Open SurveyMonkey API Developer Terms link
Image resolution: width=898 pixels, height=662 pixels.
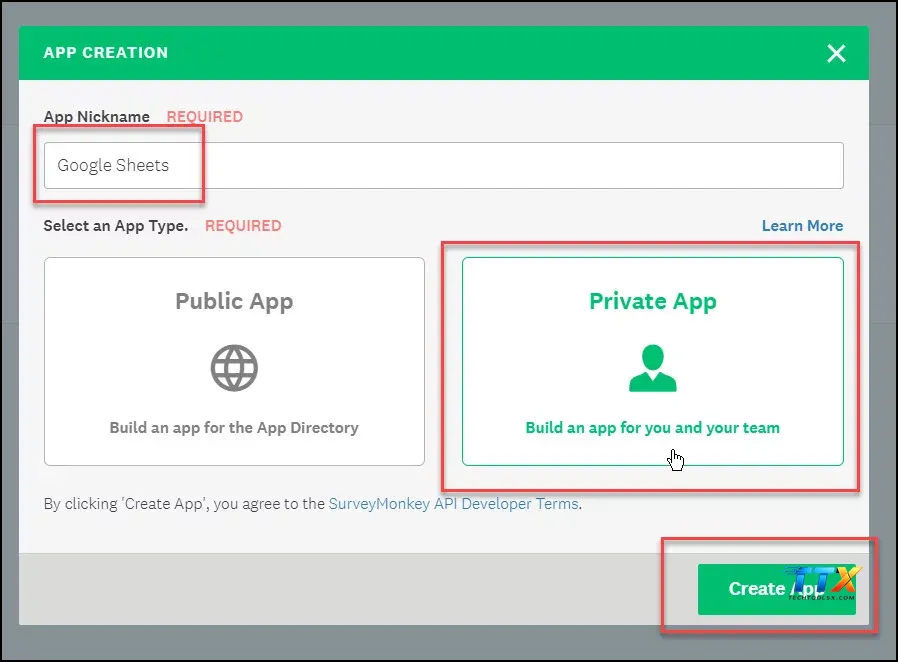454,504
